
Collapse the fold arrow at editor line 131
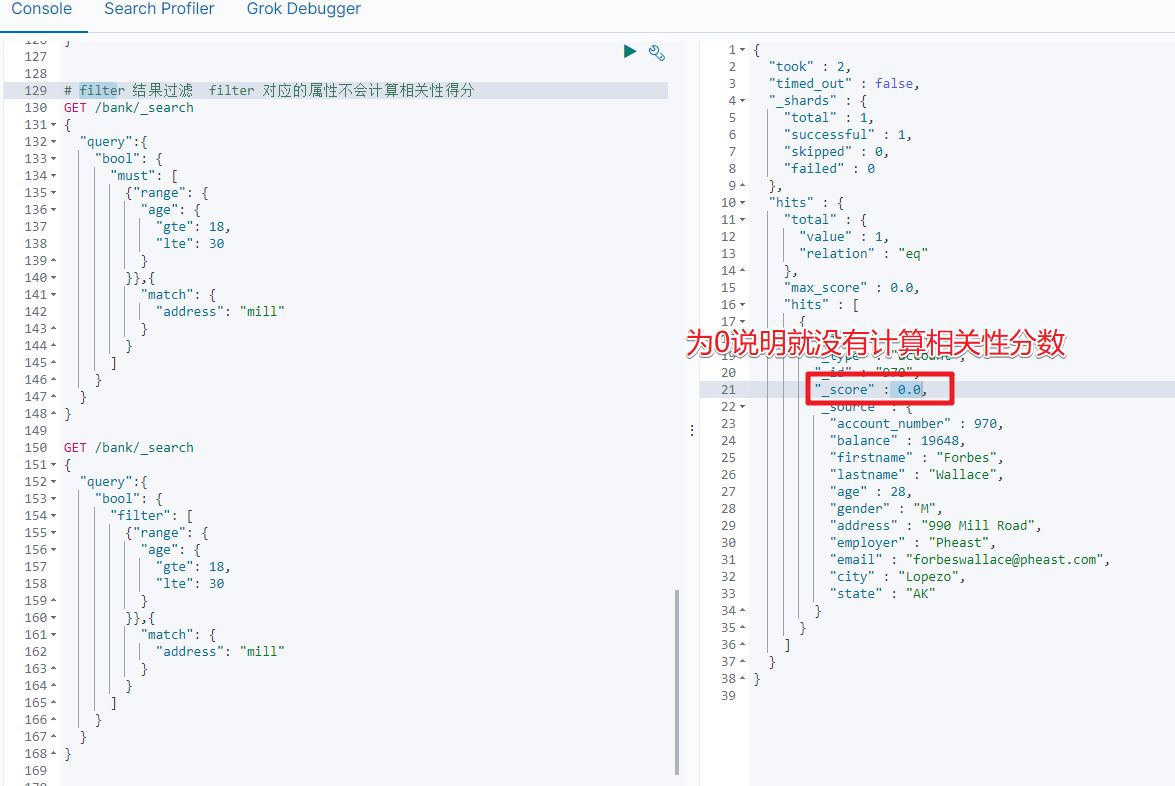coord(53,125)
